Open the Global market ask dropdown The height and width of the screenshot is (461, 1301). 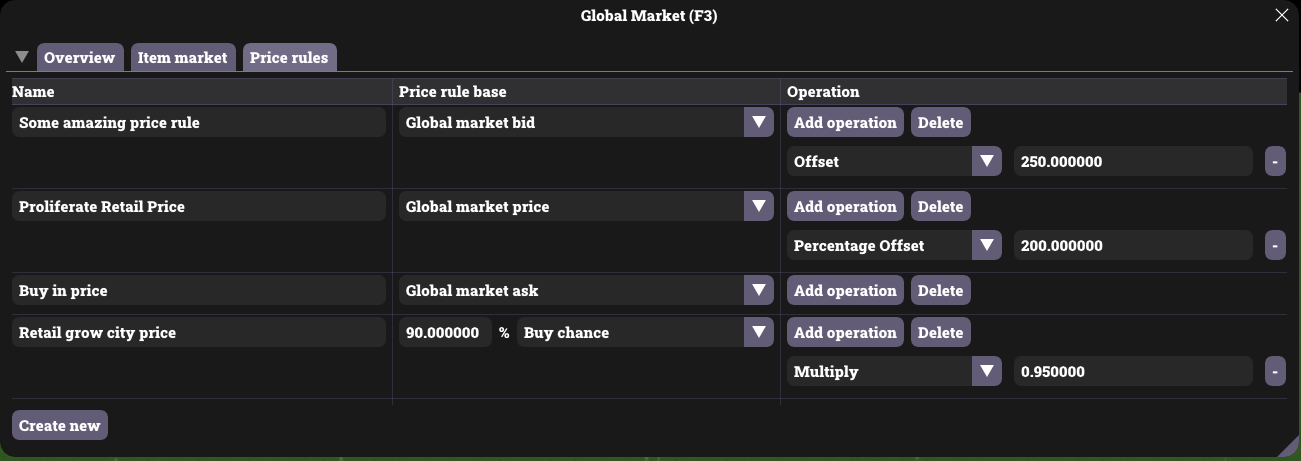pyautogui.click(x=759, y=291)
